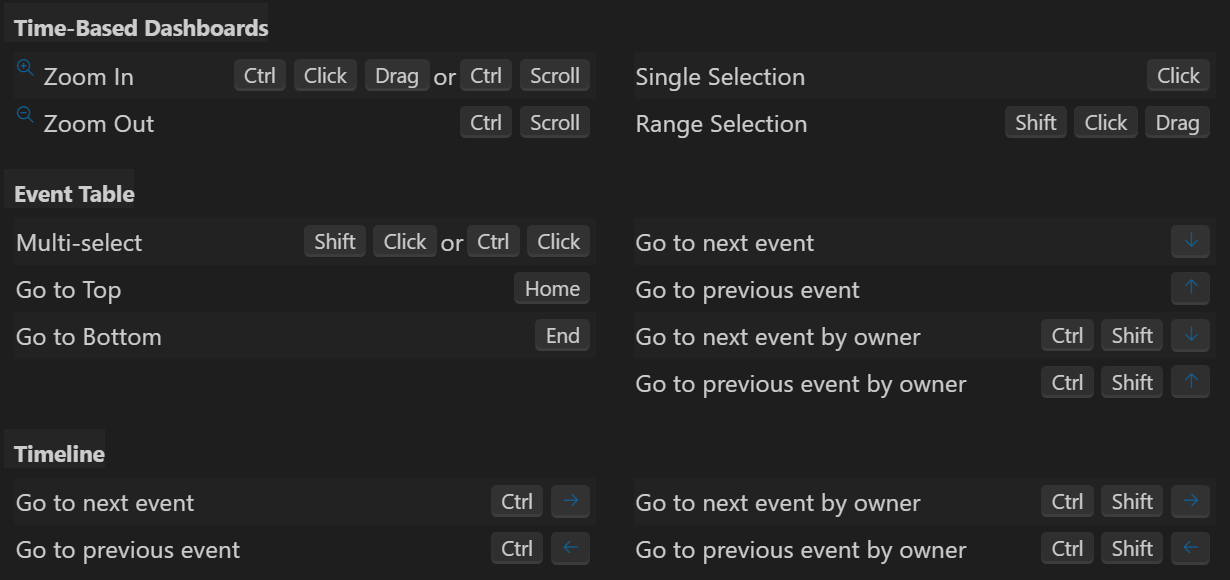Click right arrow key beside Timeline Ctrl
This screenshot has width=1230, height=580.
pyautogui.click(x=570, y=502)
